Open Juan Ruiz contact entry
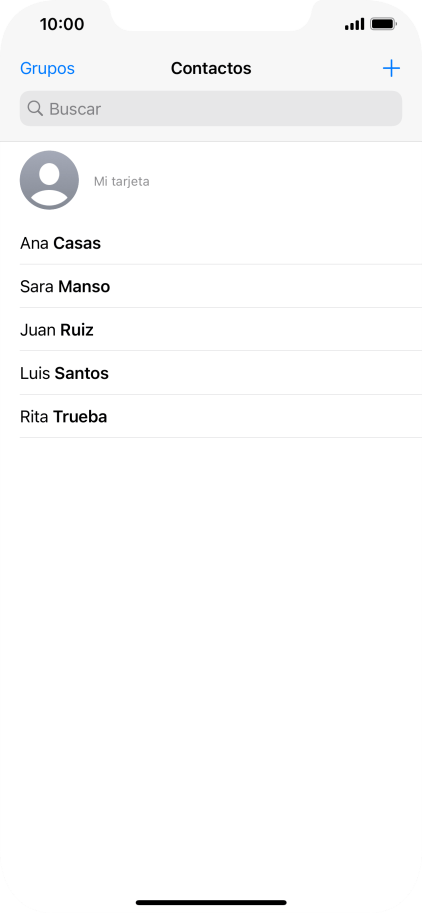This screenshot has width=422, height=913. tap(211, 330)
